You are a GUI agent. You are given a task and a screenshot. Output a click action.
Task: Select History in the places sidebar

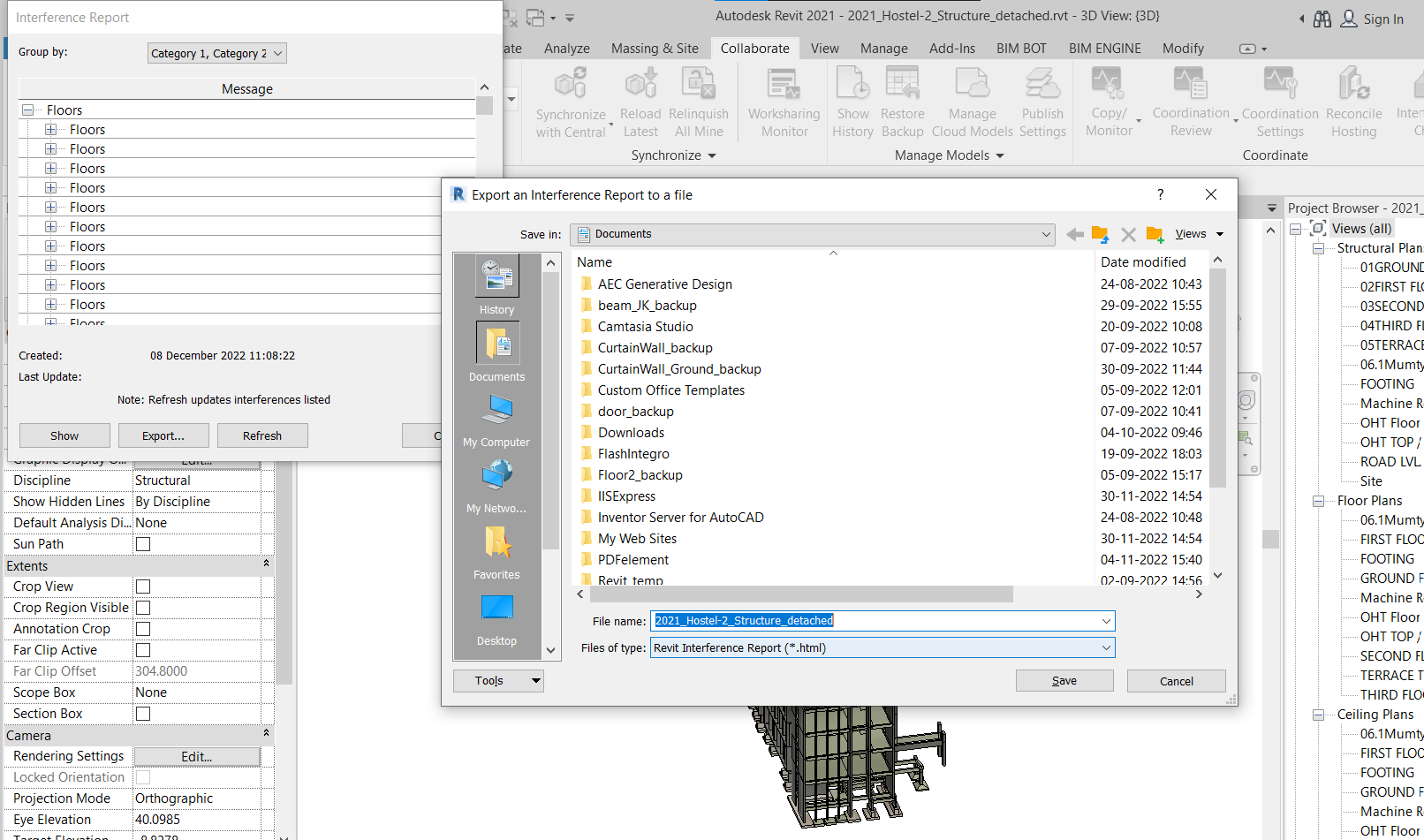click(x=497, y=285)
